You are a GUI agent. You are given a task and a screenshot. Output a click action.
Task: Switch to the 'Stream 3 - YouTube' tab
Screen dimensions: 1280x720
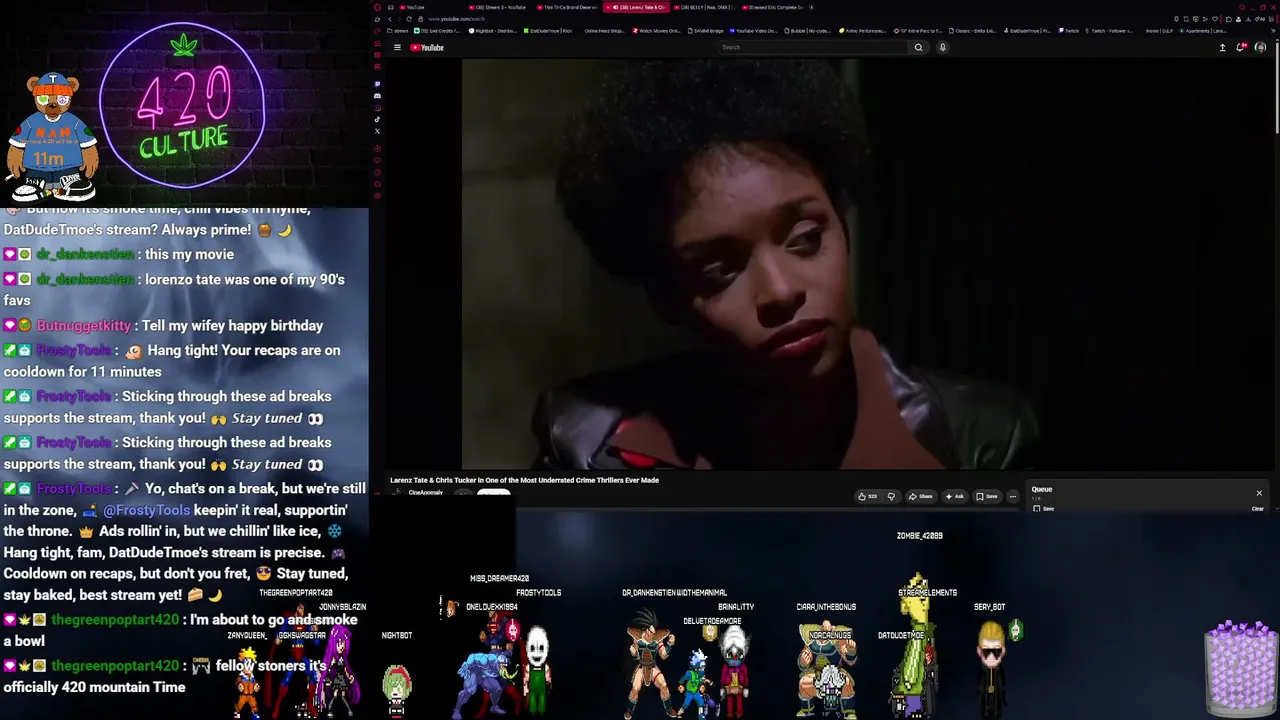496,7
